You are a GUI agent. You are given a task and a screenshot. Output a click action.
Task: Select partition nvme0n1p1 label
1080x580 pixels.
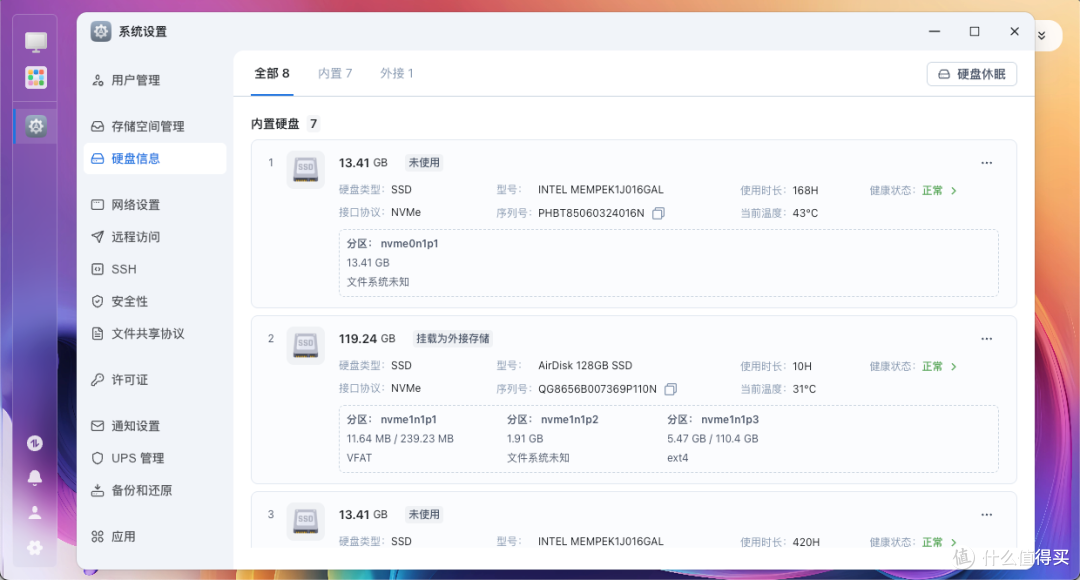point(409,244)
